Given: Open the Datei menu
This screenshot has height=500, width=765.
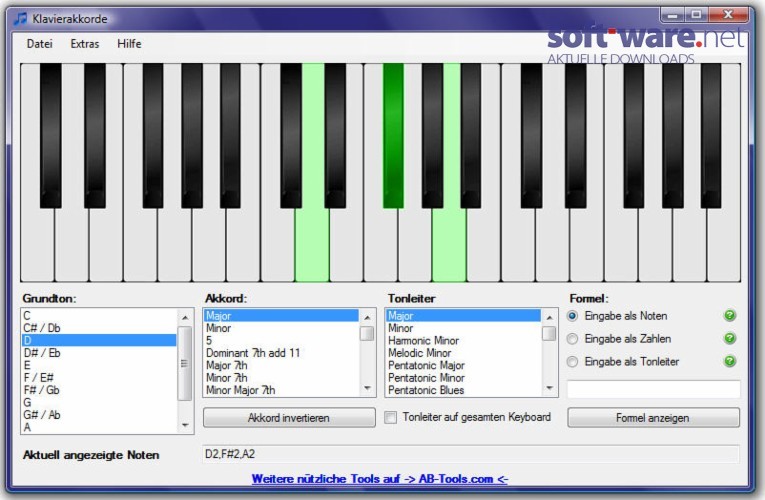Looking at the screenshot, I should (x=40, y=44).
